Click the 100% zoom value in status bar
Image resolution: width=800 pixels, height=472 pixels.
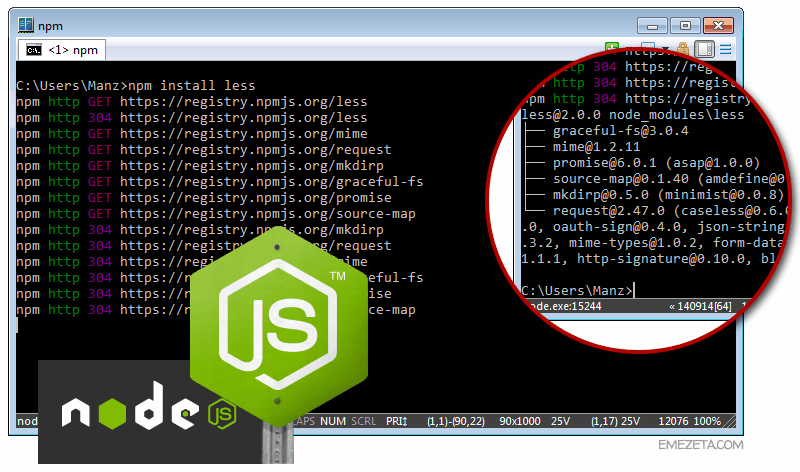point(707,421)
